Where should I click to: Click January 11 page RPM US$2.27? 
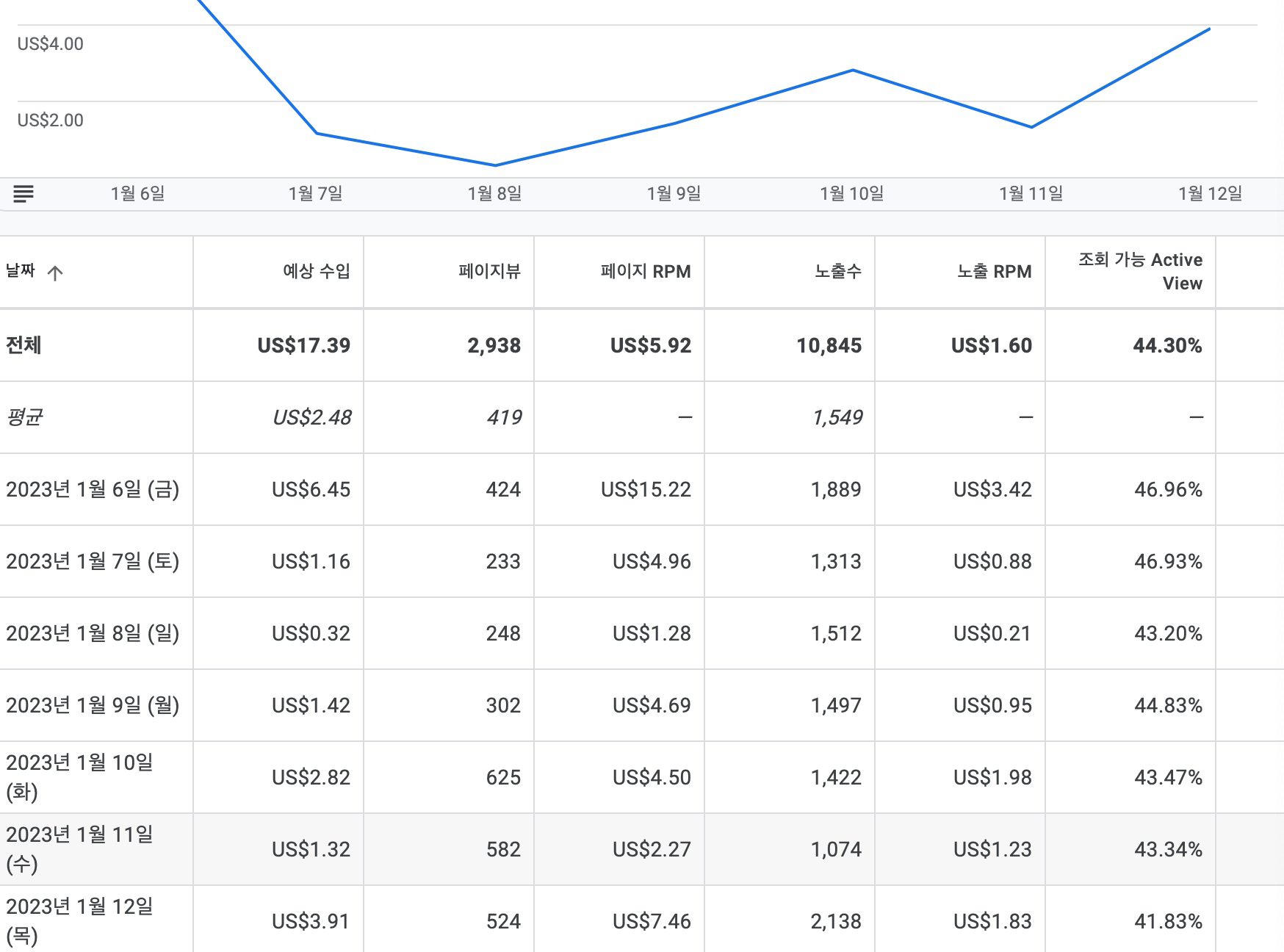point(652,849)
